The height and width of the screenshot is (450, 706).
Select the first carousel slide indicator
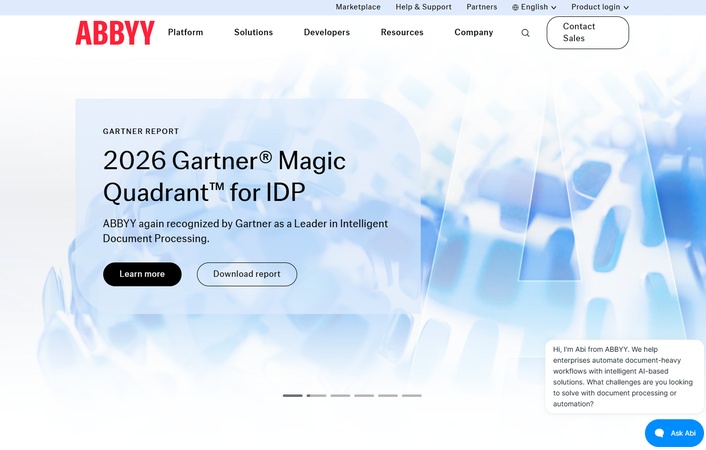point(293,395)
